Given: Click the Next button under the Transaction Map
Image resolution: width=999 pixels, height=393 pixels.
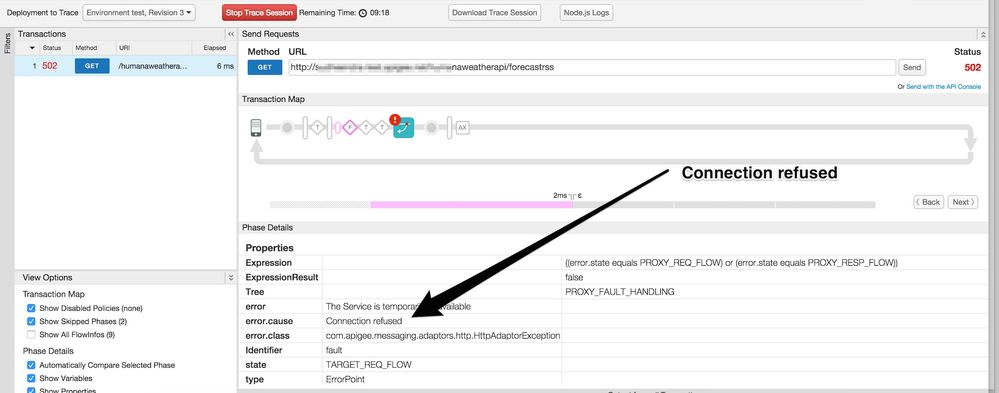Looking at the screenshot, I should coord(963,202).
